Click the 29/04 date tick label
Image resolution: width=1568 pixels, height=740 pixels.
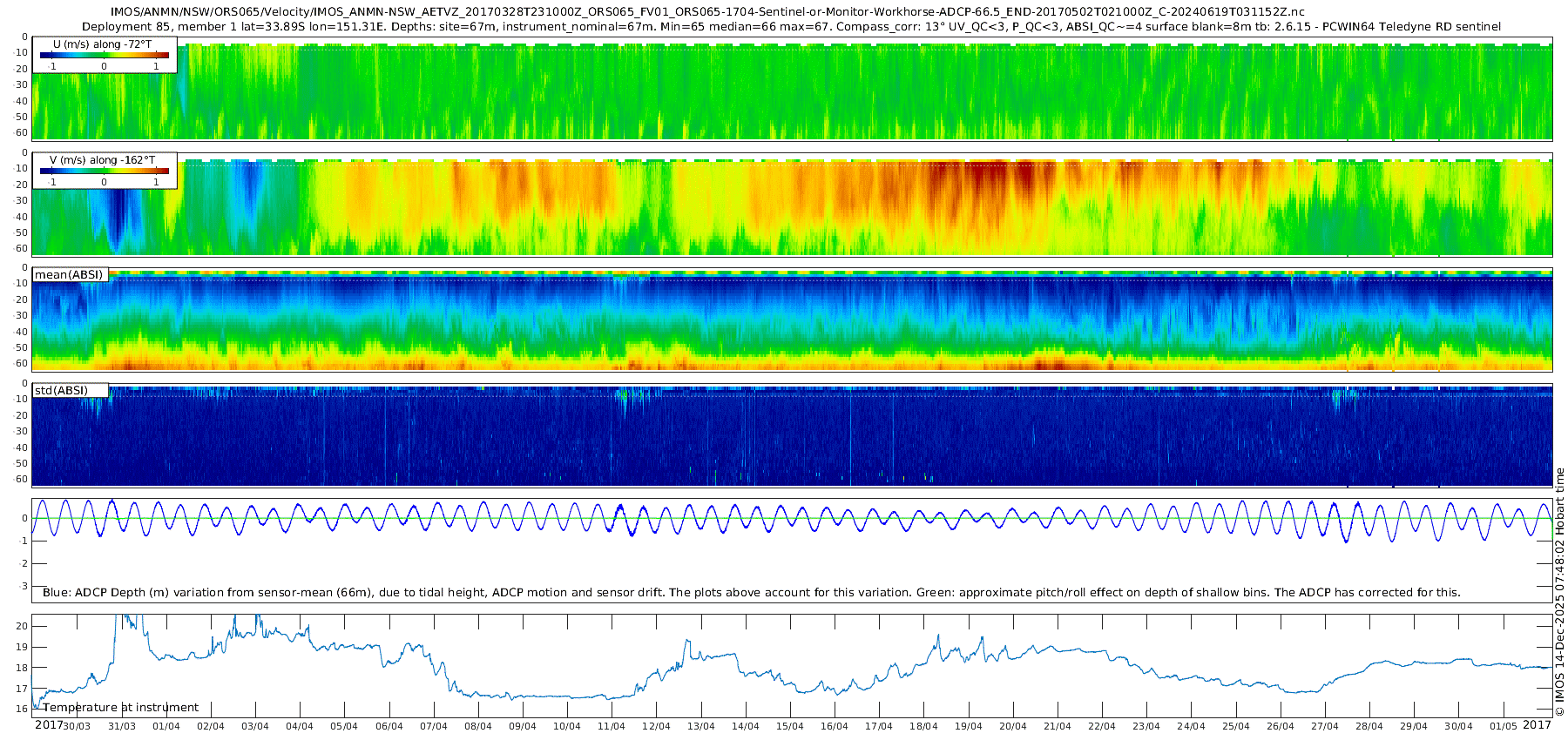coord(1414,727)
